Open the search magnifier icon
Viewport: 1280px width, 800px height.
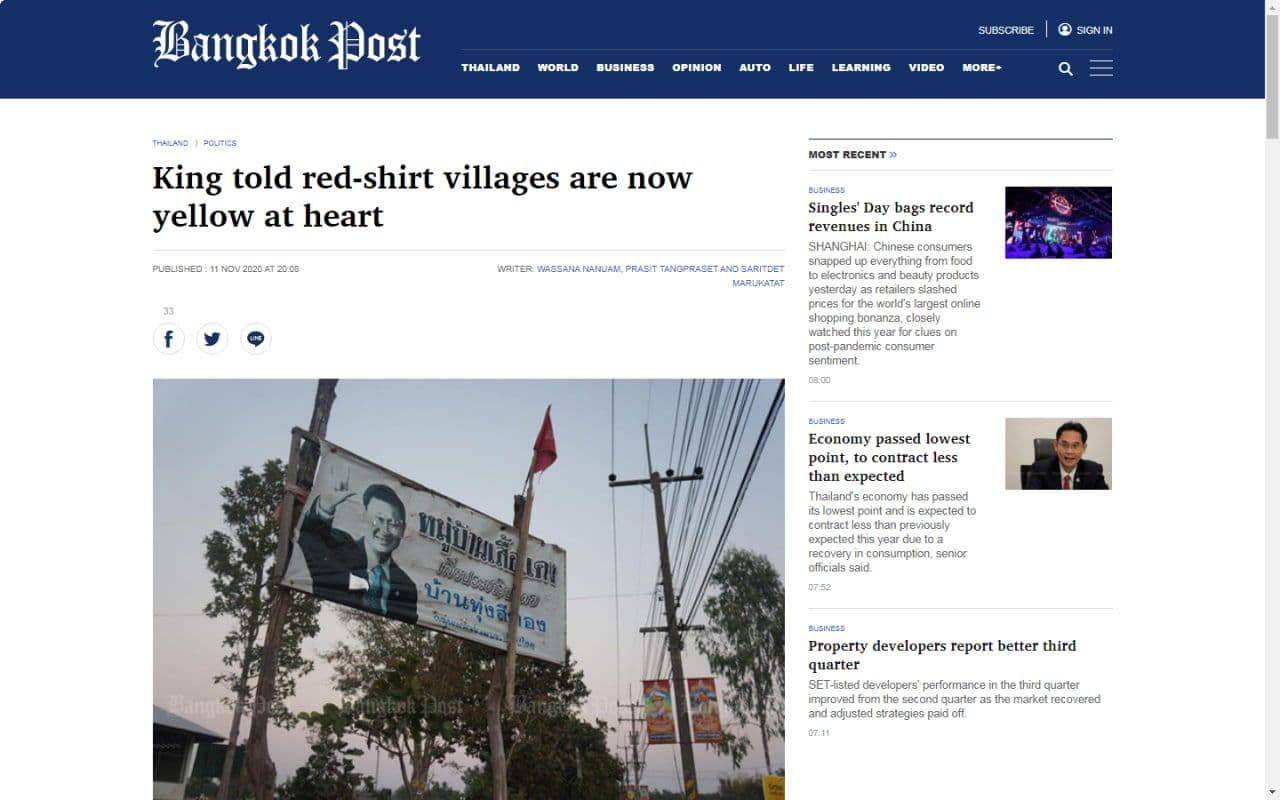1065,69
